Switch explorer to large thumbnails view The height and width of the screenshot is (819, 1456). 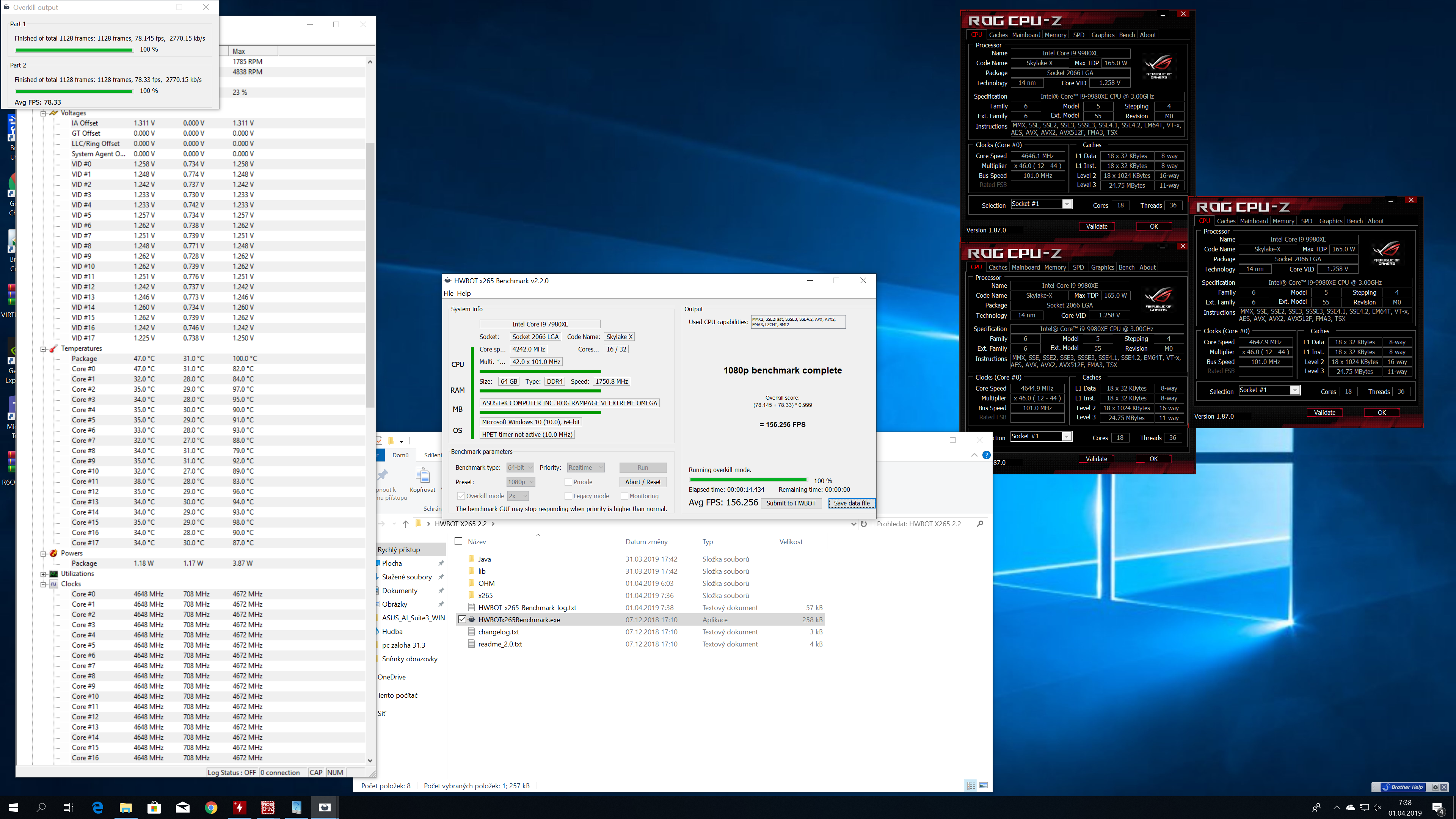point(984,786)
